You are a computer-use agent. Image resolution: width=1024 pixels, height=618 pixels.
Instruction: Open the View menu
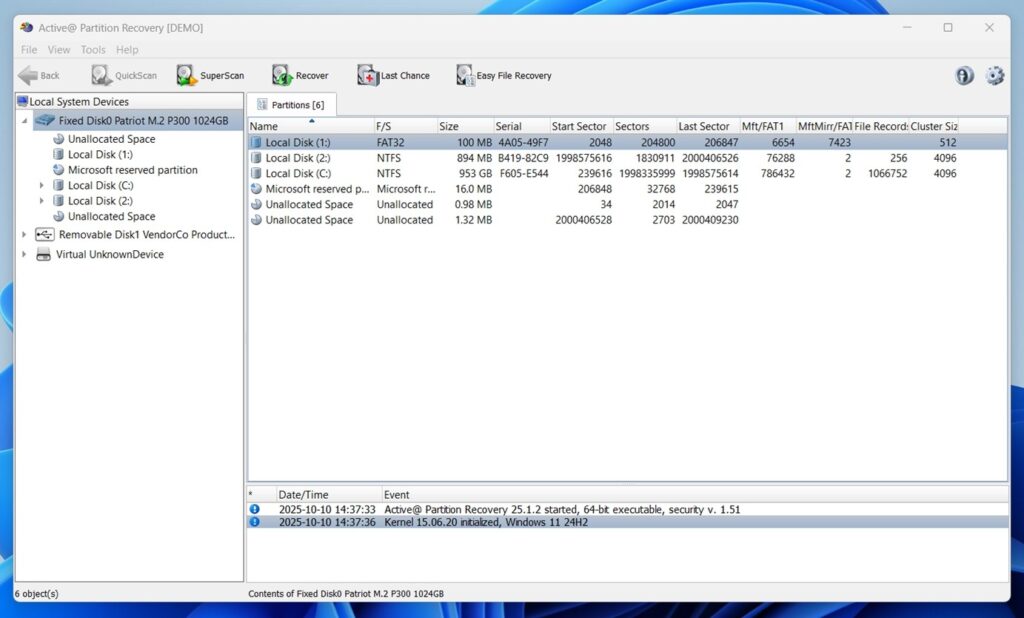(58, 49)
